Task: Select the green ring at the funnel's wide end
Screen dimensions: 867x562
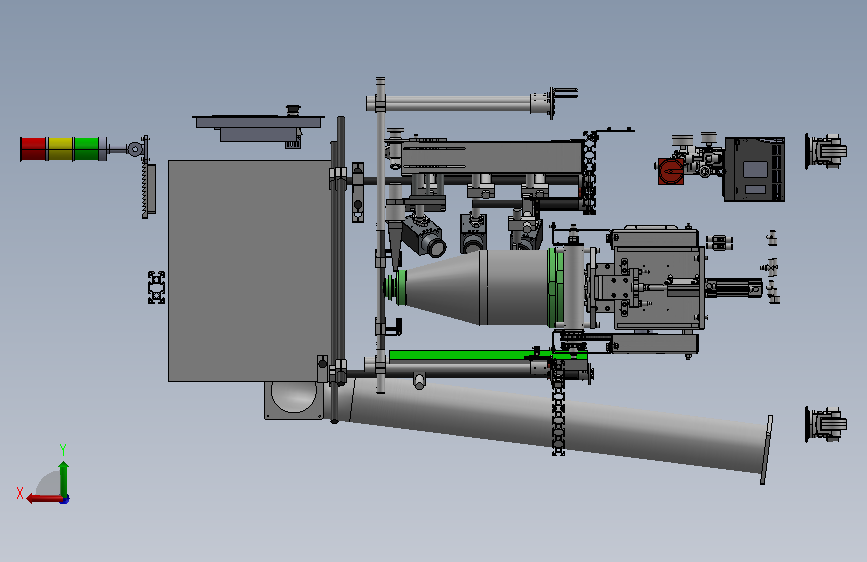Action: click(x=556, y=287)
